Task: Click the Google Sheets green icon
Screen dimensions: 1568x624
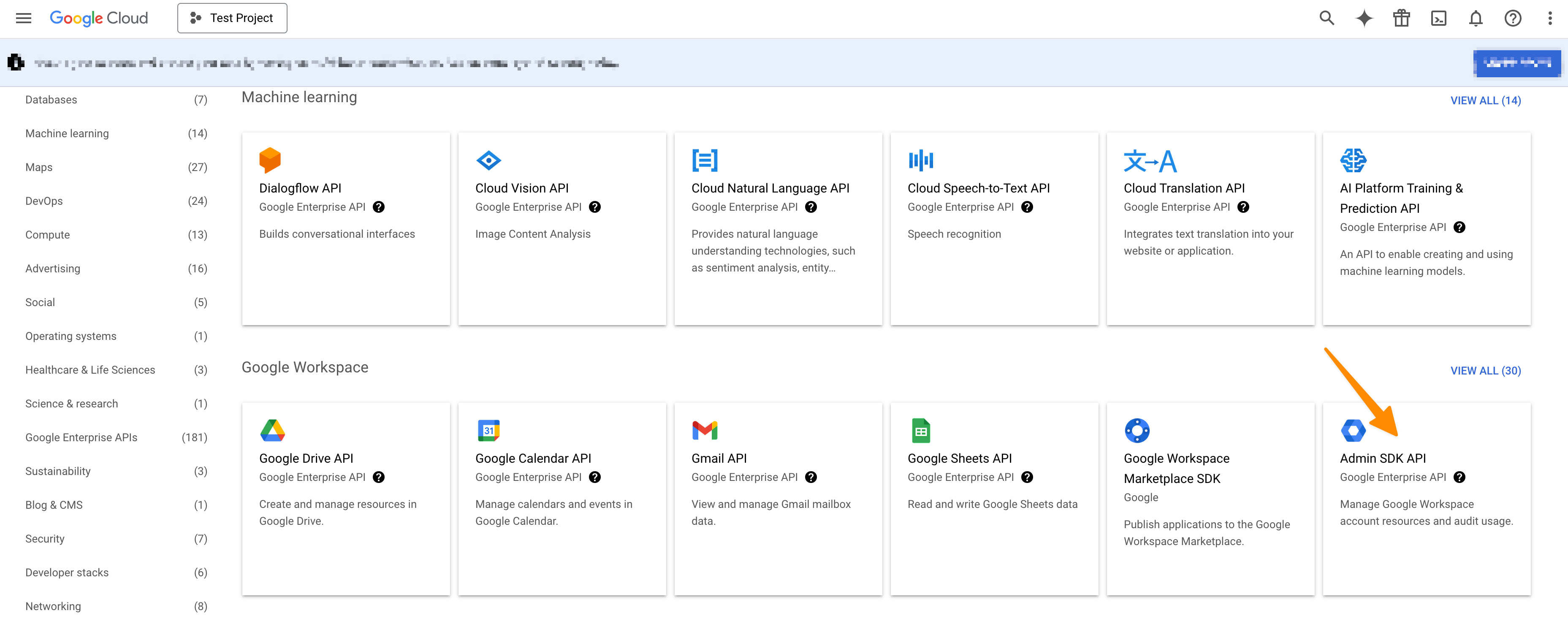Action: coord(921,430)
